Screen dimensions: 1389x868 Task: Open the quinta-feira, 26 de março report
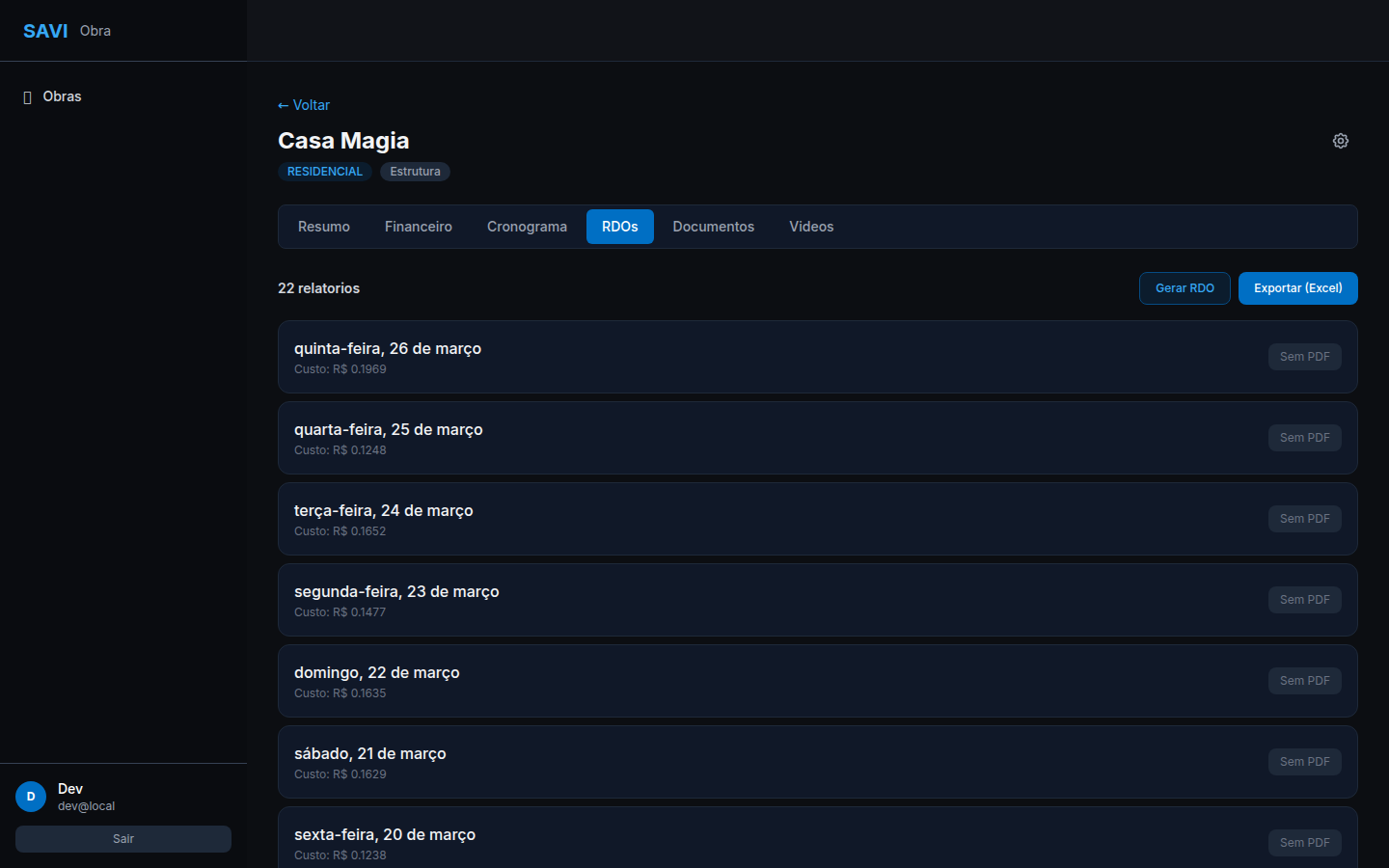click(388, 349)
